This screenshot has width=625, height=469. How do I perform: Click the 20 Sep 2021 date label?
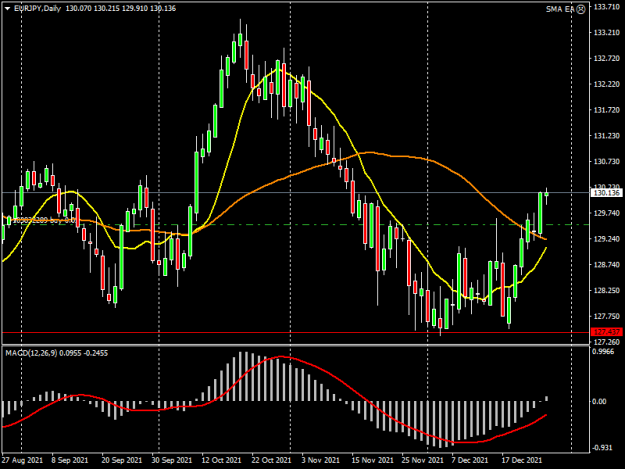122,460
